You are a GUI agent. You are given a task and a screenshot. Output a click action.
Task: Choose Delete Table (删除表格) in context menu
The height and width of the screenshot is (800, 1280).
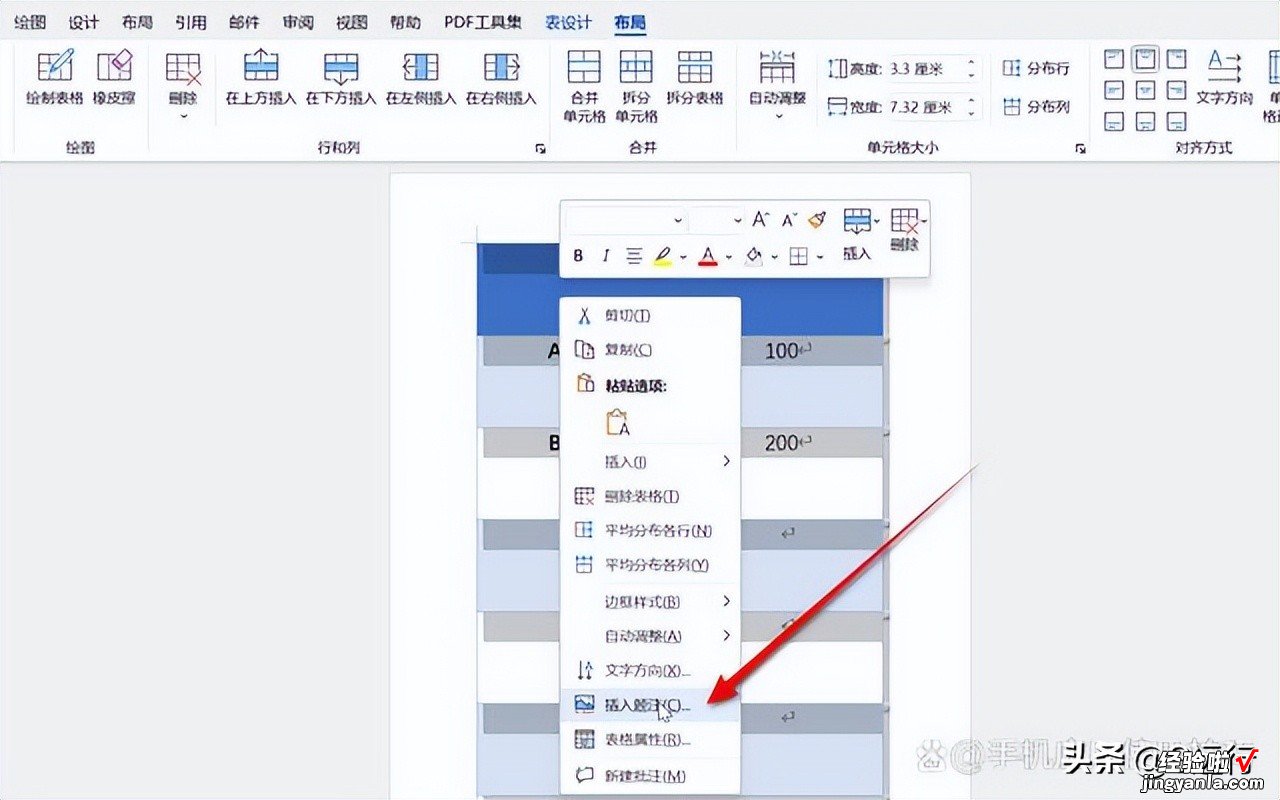click(650, 496)
